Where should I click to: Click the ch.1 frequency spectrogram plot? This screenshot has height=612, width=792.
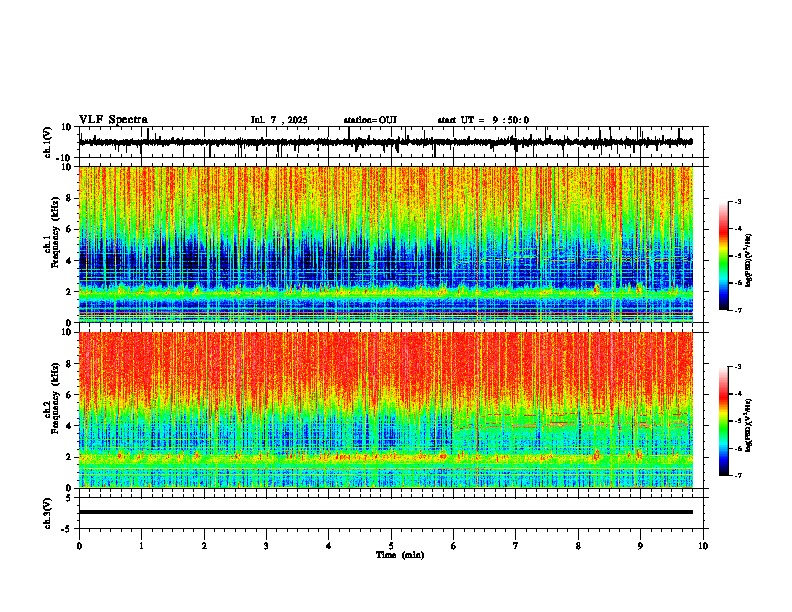(x=385, y=244)
